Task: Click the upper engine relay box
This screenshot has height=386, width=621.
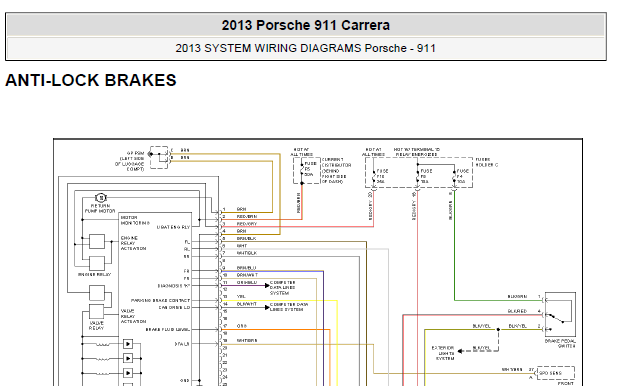Action: pyautogui.click(x=97, y=241)
